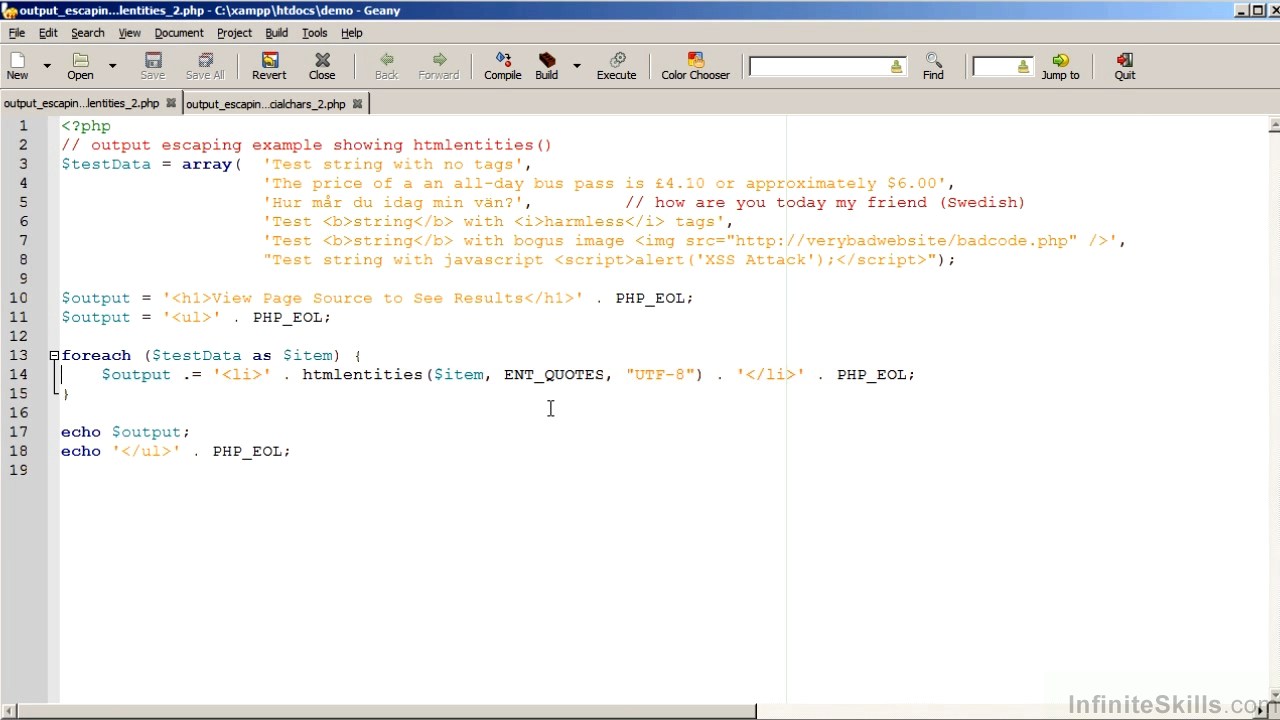Click the clear icon inside the search field
Image resolution: width=1280 pixels, height=720 pixels.
pyautogui.click(x=896, y=67)
